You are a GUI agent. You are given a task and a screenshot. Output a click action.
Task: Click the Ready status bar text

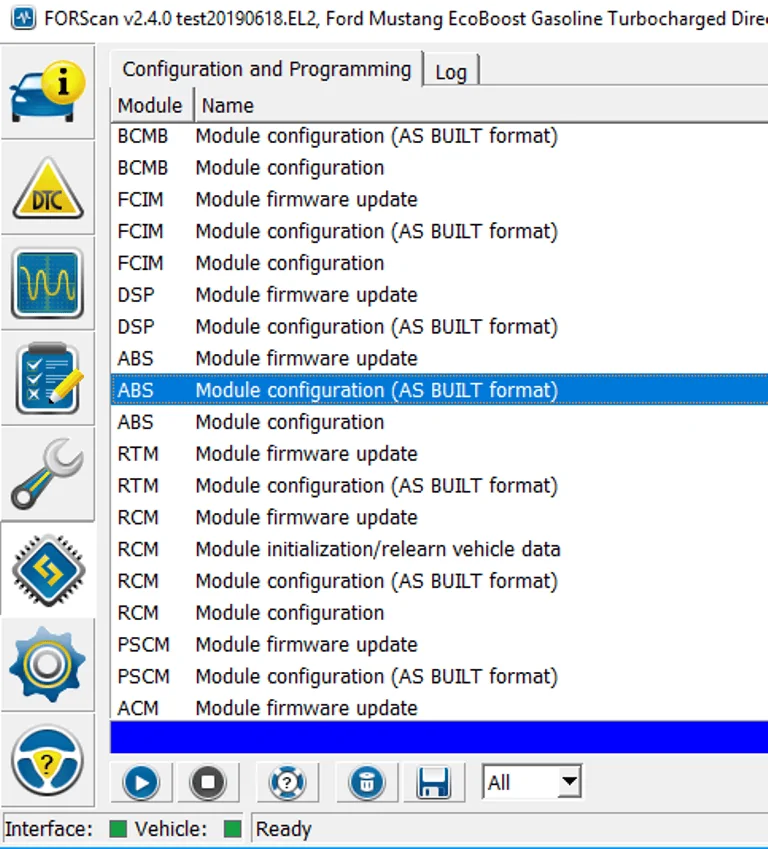click(283, 829)
